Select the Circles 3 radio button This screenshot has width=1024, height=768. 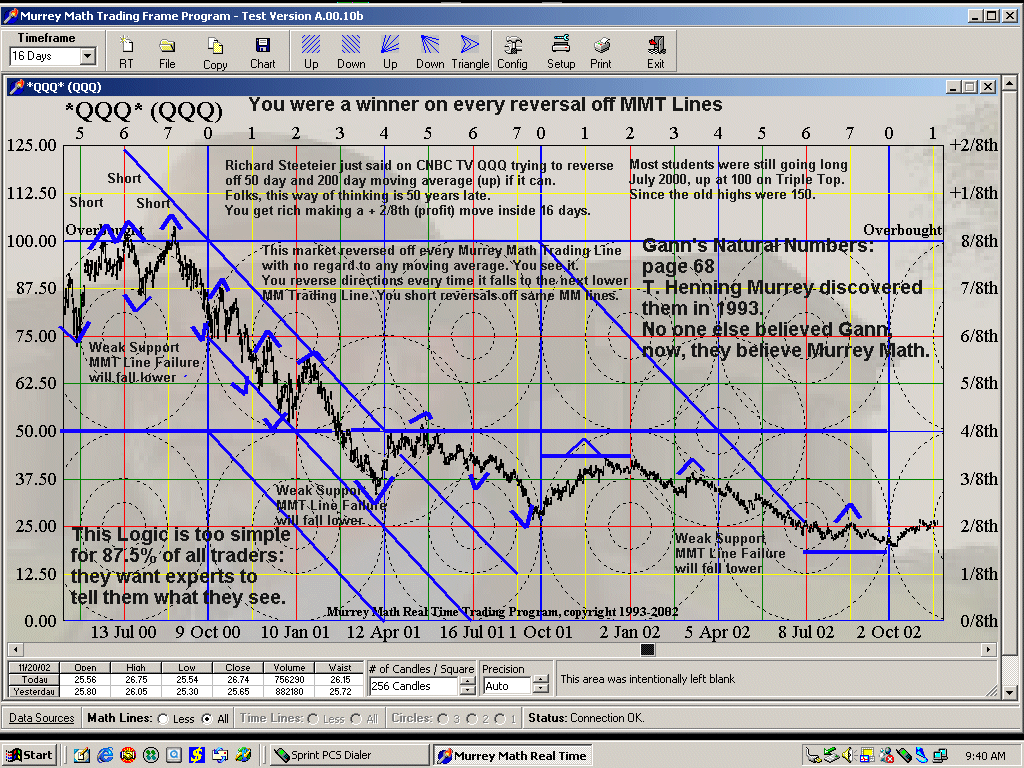tap(443, 718)
